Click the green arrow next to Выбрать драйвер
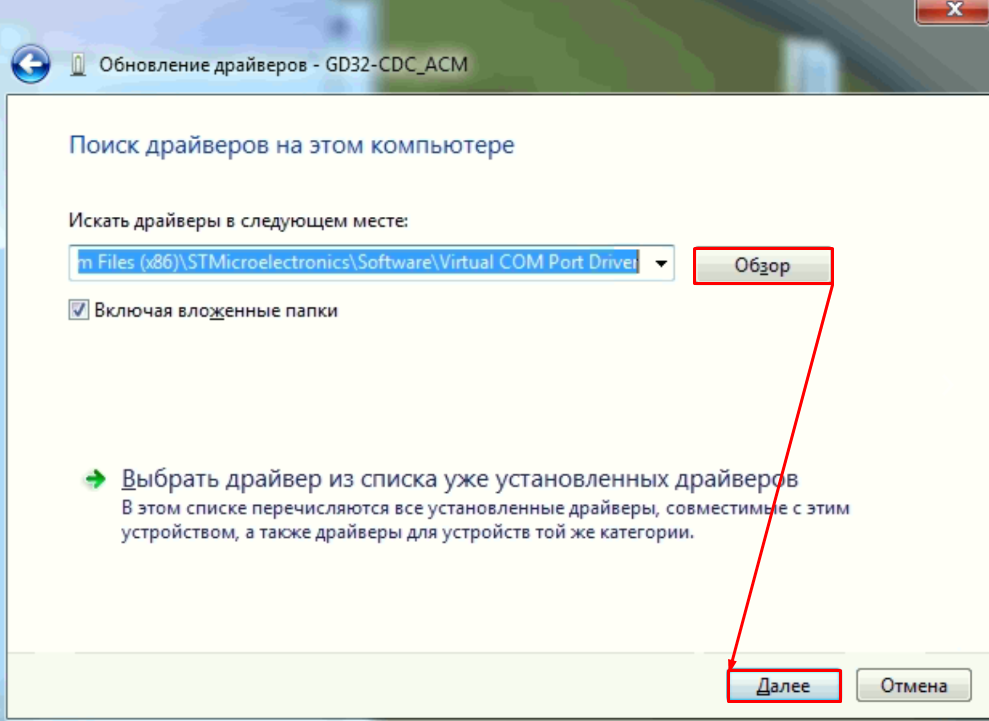Viewport: 989px width, 721px height. point(95,479)
